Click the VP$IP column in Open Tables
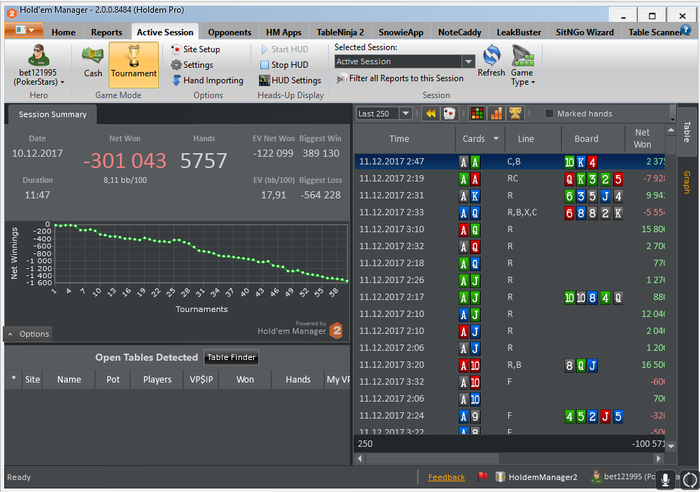The height and width of the screenshot is (492, 700). click(x=201, y=379)
